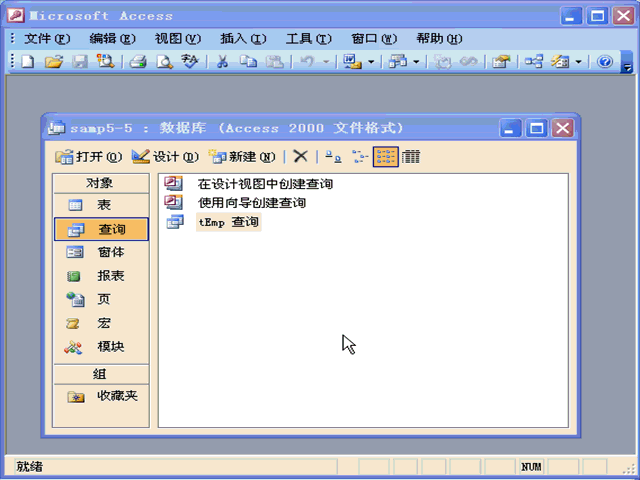Select 窗体 in the objects pane

[x=101, y=252]
